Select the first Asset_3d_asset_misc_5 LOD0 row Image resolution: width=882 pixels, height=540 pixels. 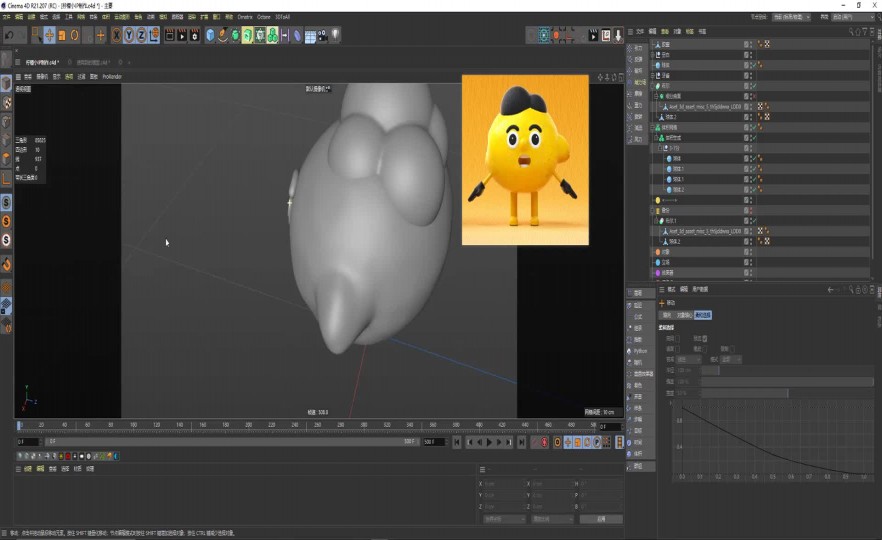coord(705,106)
